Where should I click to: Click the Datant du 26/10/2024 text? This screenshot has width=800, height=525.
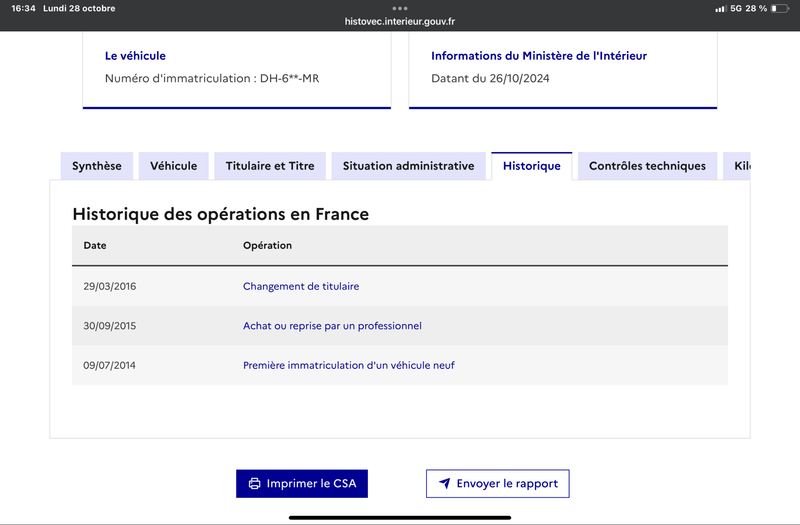[x=490, y=78]
